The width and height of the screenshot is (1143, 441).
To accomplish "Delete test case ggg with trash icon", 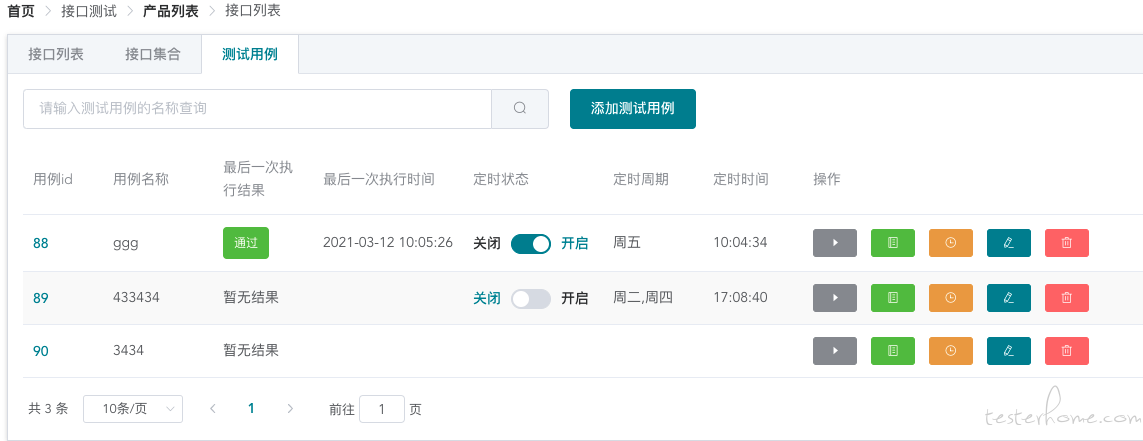I will (x=1066, y=243).
